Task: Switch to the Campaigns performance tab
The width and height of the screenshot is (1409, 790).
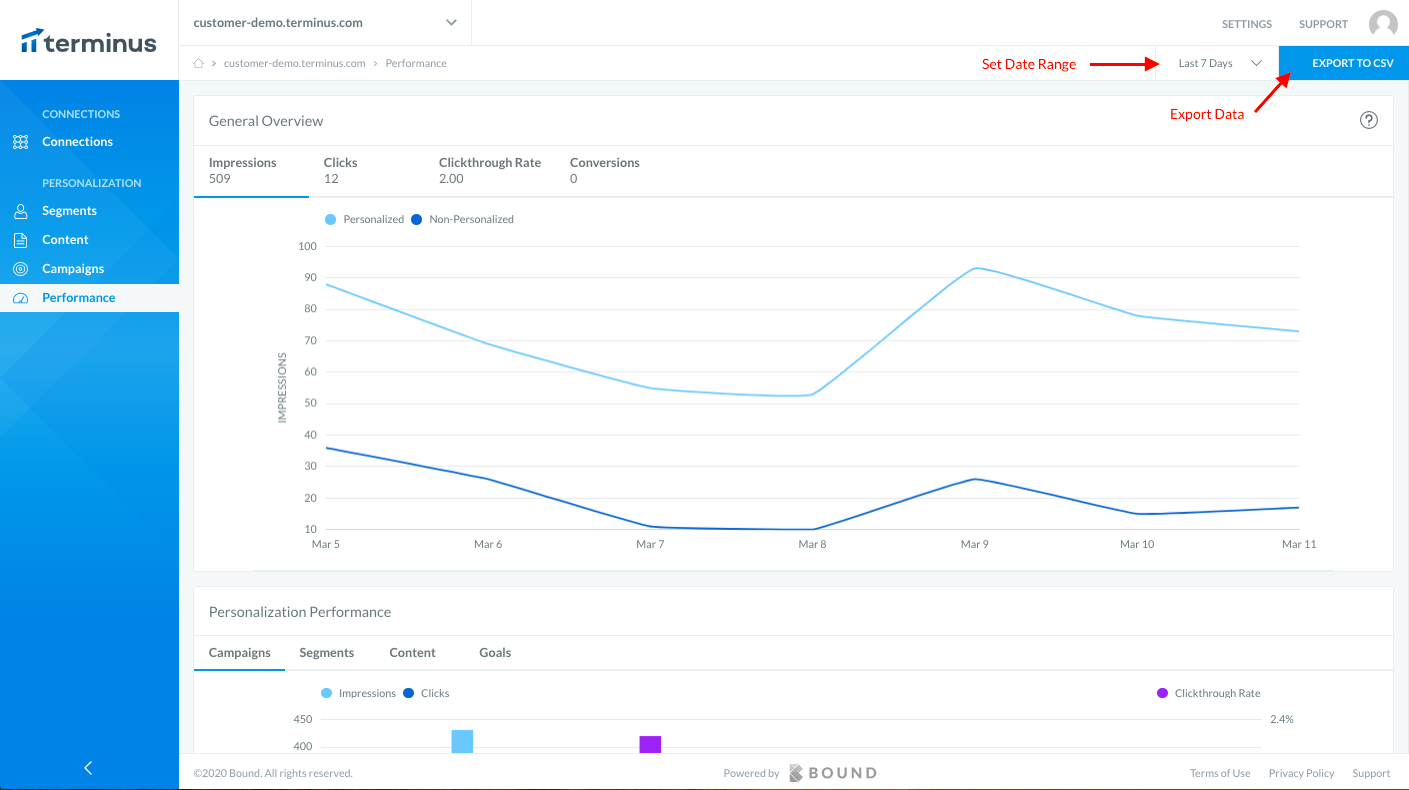Action: (240, 653)
